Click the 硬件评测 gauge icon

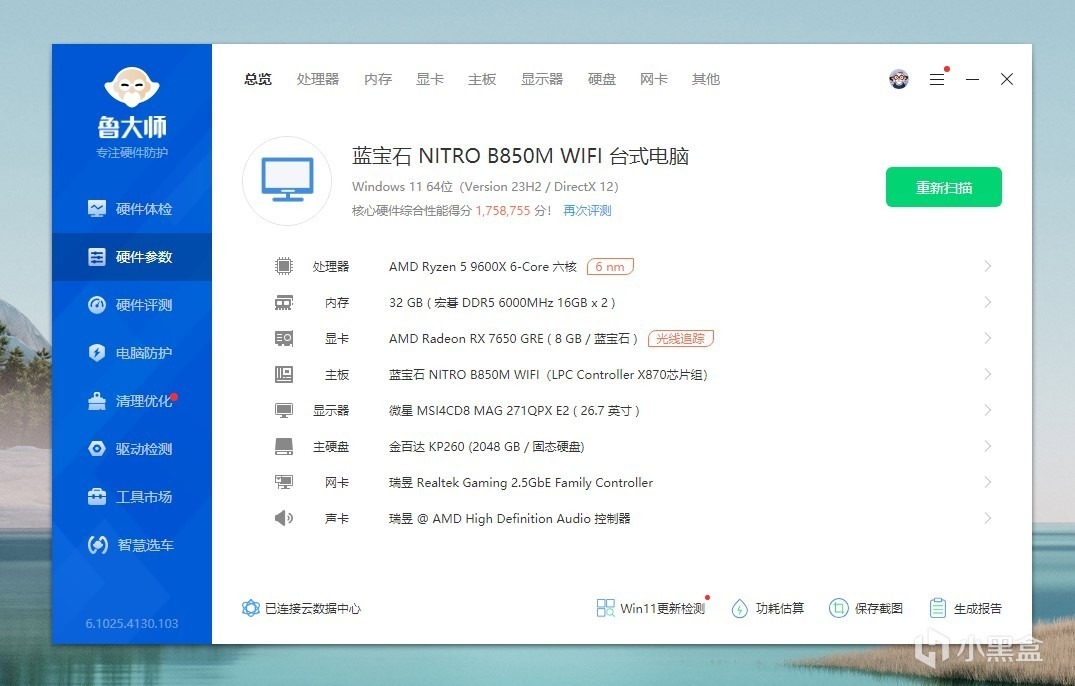[x=97, y=304]
